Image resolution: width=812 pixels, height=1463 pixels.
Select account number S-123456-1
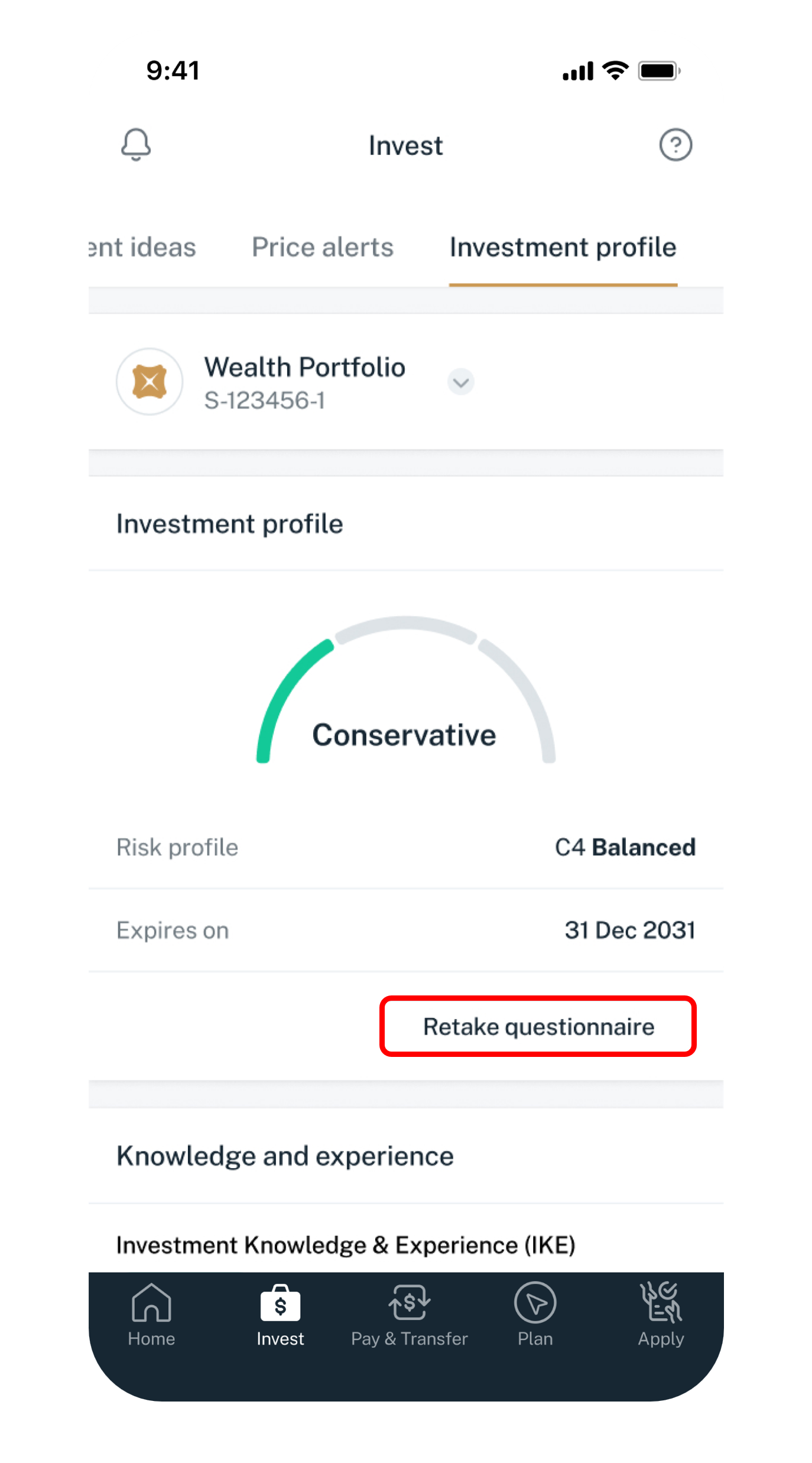click(265, 401)
